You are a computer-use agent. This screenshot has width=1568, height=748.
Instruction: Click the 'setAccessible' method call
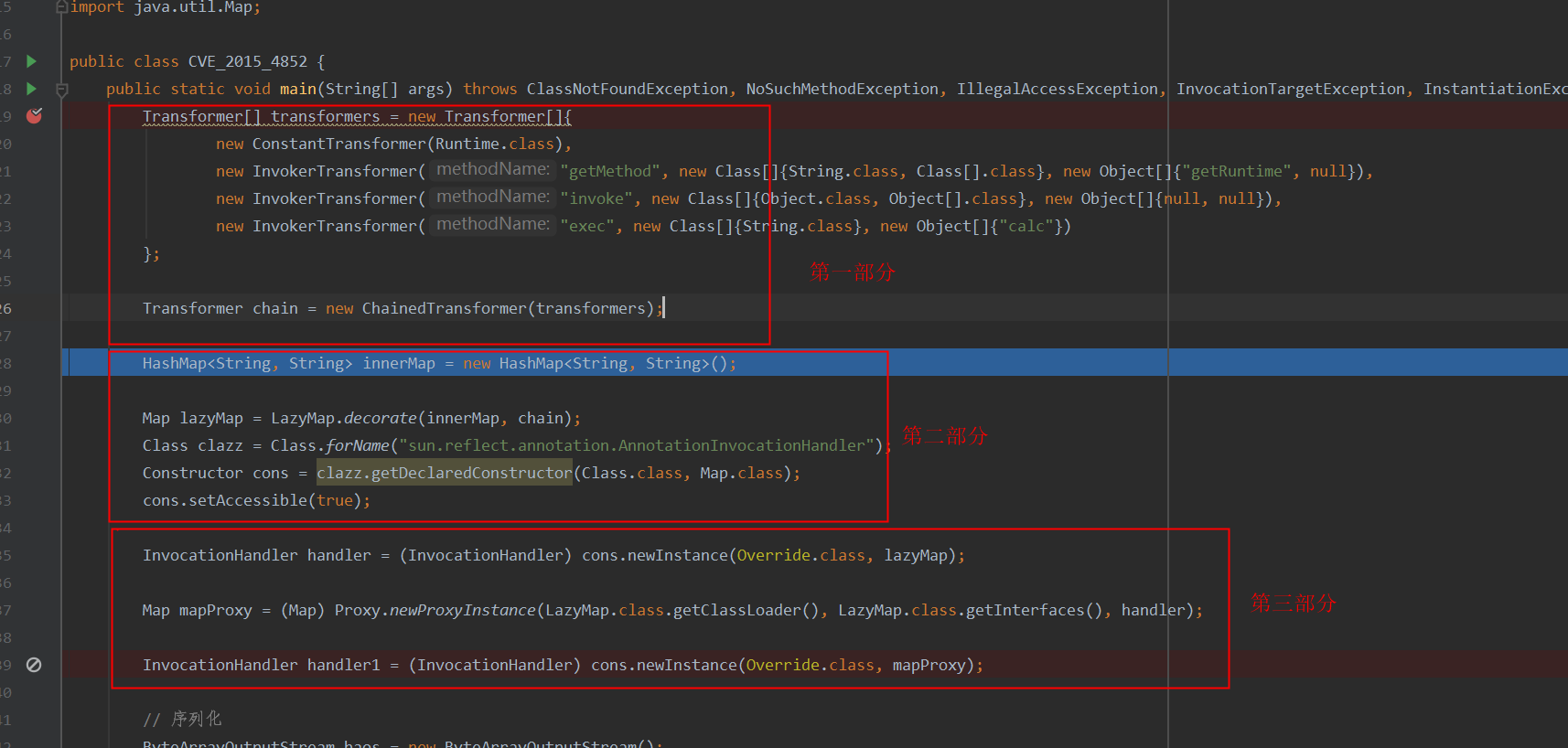pos(248,500)
